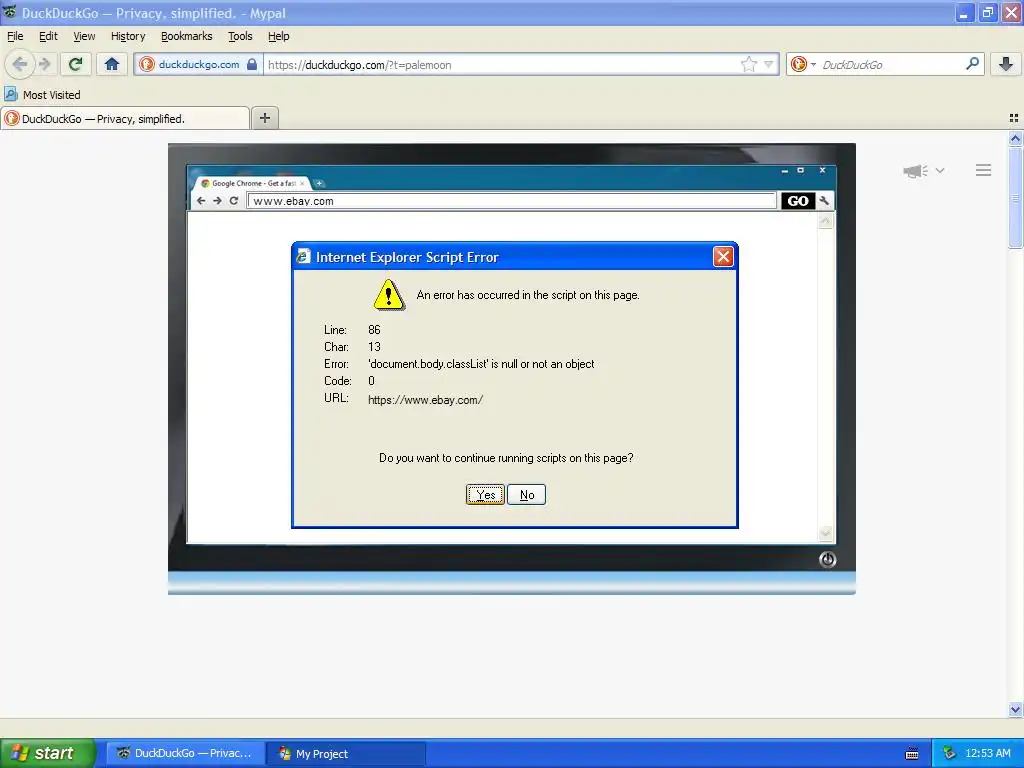The width and height of the screenshot is (1024, 768).
Task: Click the www.ebay.com address field
Action: pos(511,200)
